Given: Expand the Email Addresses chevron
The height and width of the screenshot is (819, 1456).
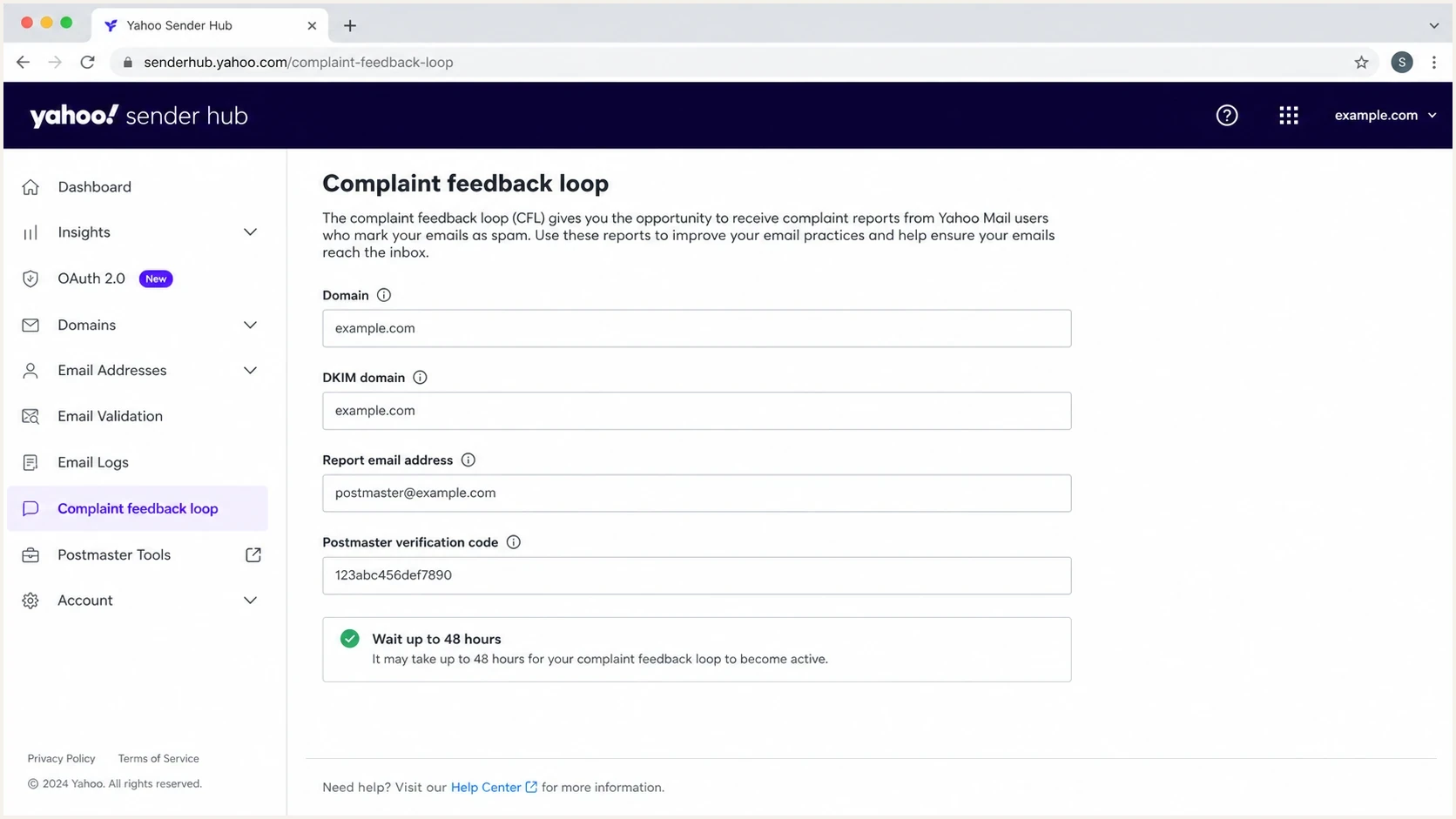Looking at the screenshot, I should [251, 371].
